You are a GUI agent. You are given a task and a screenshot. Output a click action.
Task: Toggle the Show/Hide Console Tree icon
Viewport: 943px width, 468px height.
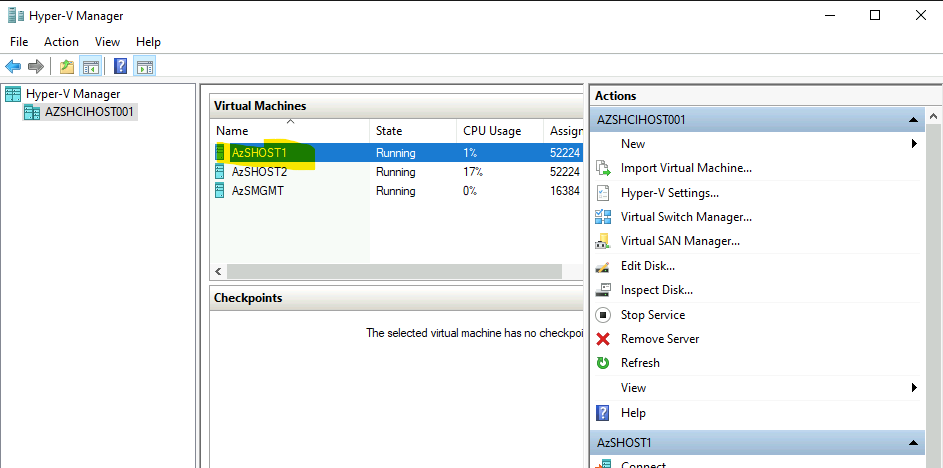91,67
